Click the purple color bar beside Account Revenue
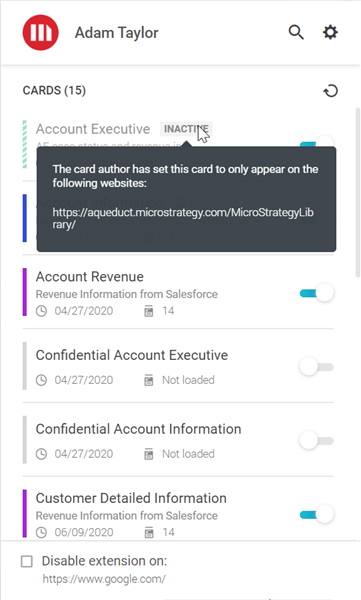 (x=25, y=292)
